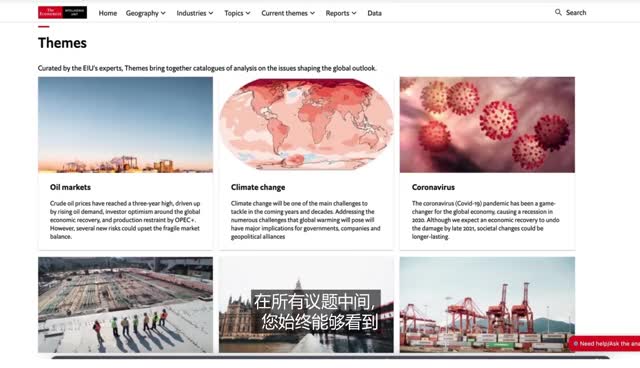Click the parliament building thumbnail
This screenshot has height=368, width=640.
(x=306, y=305)
